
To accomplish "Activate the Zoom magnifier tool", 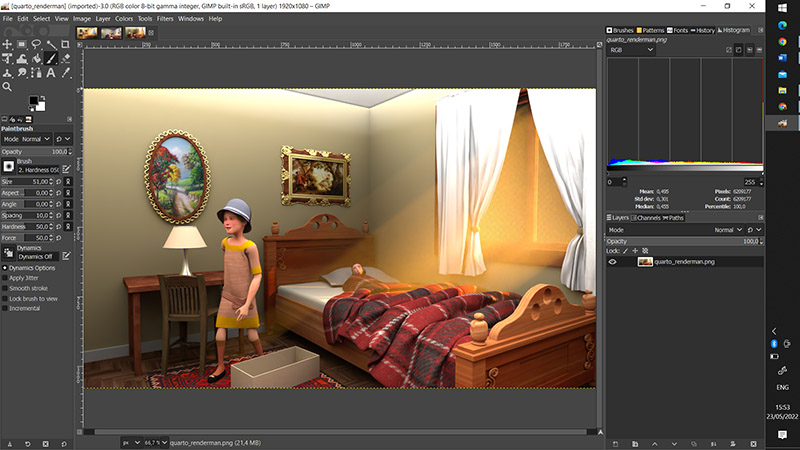I will point(7,86).
